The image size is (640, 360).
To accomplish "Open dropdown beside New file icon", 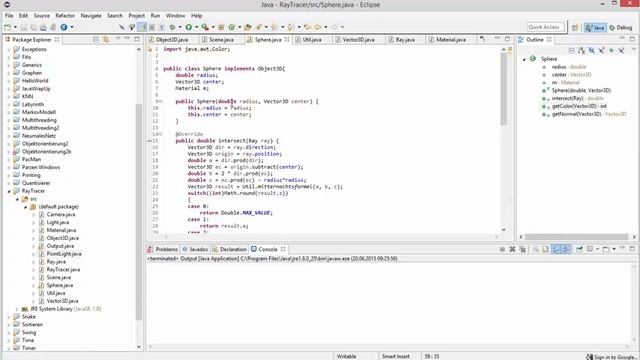I will point(16,27).
